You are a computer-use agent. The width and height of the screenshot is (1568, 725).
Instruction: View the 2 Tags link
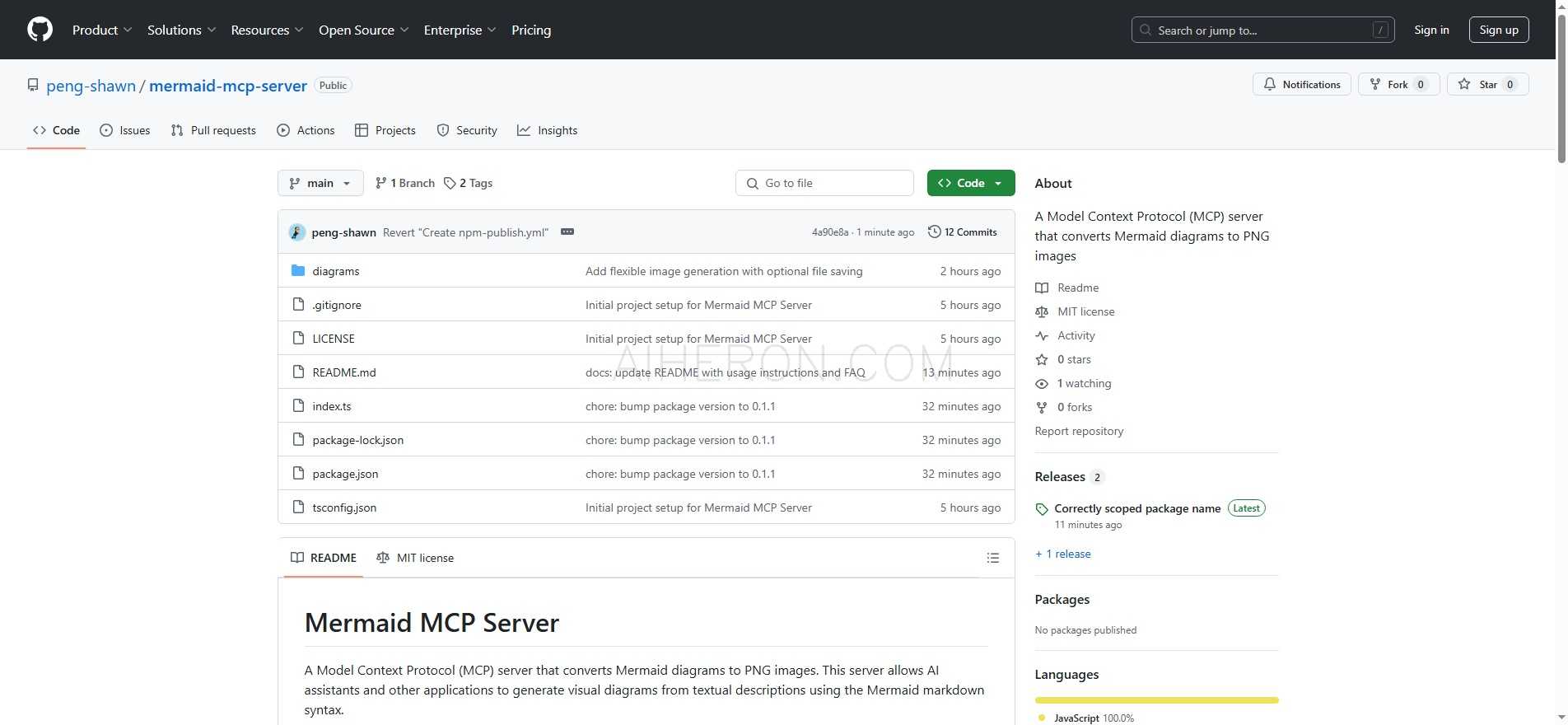[468, 183]
